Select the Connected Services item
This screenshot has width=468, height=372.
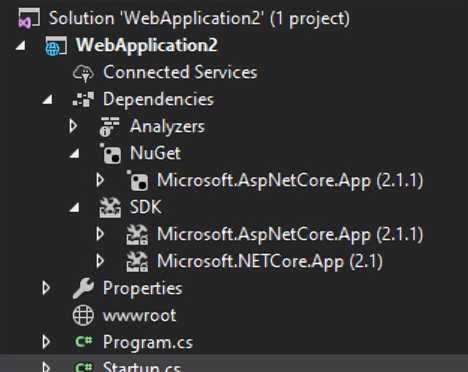(x=180, y=72)
